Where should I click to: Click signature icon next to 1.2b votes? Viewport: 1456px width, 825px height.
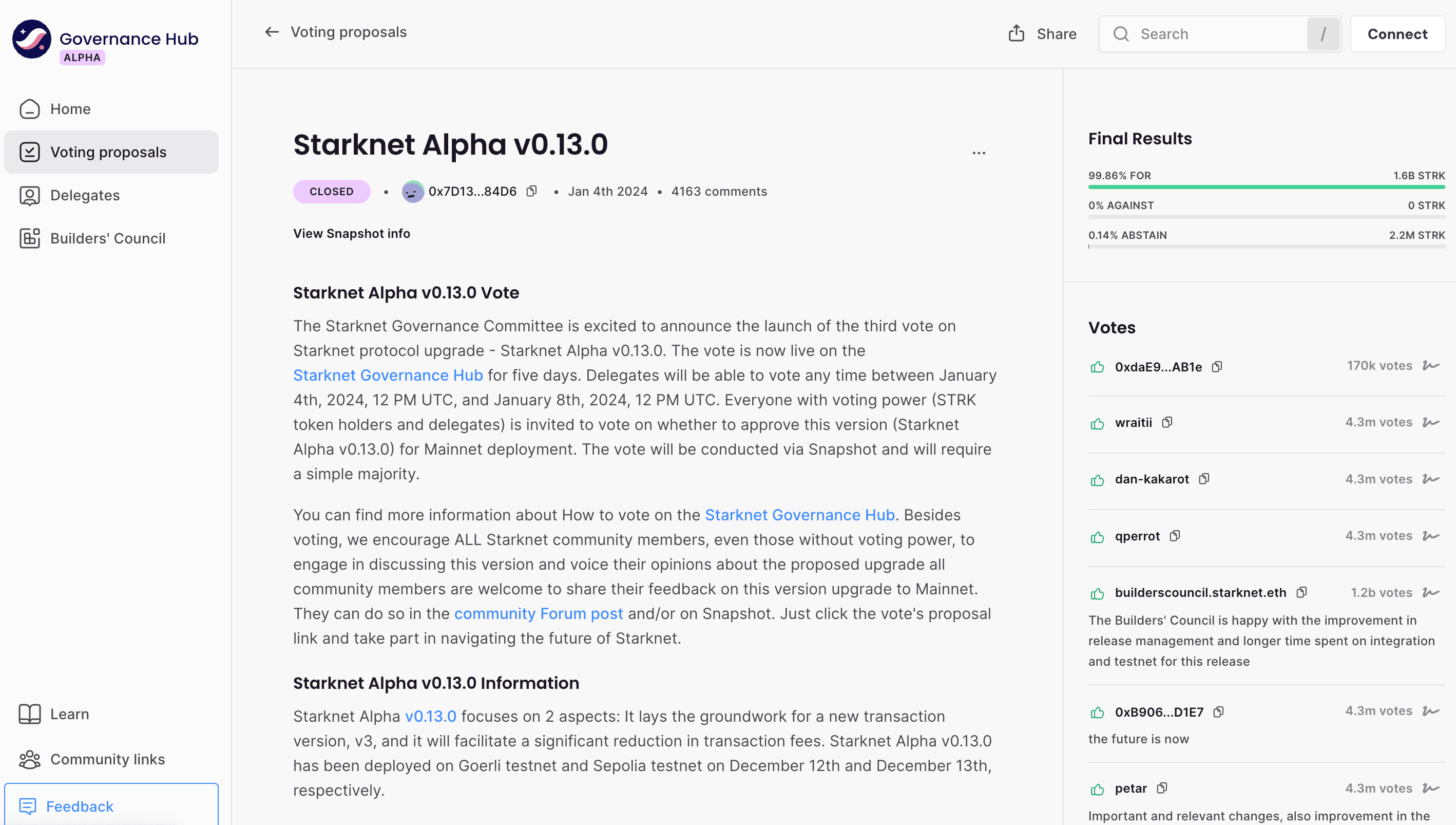tap(1430, 592)
